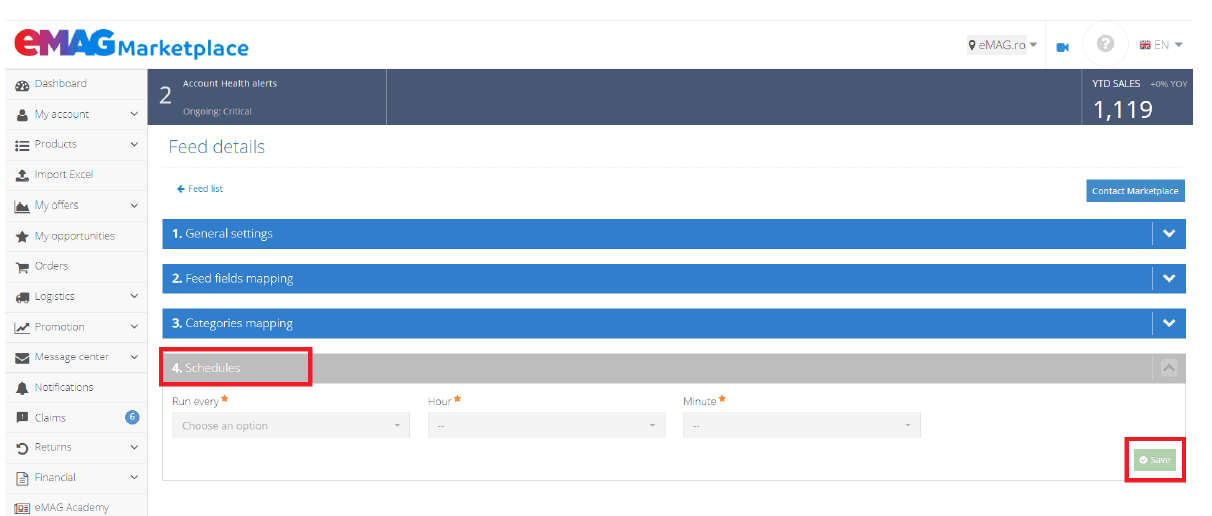Click the YTD SALES value 1,119
The width and height of the screenshot is (1212, 516).
point(1123,109)
